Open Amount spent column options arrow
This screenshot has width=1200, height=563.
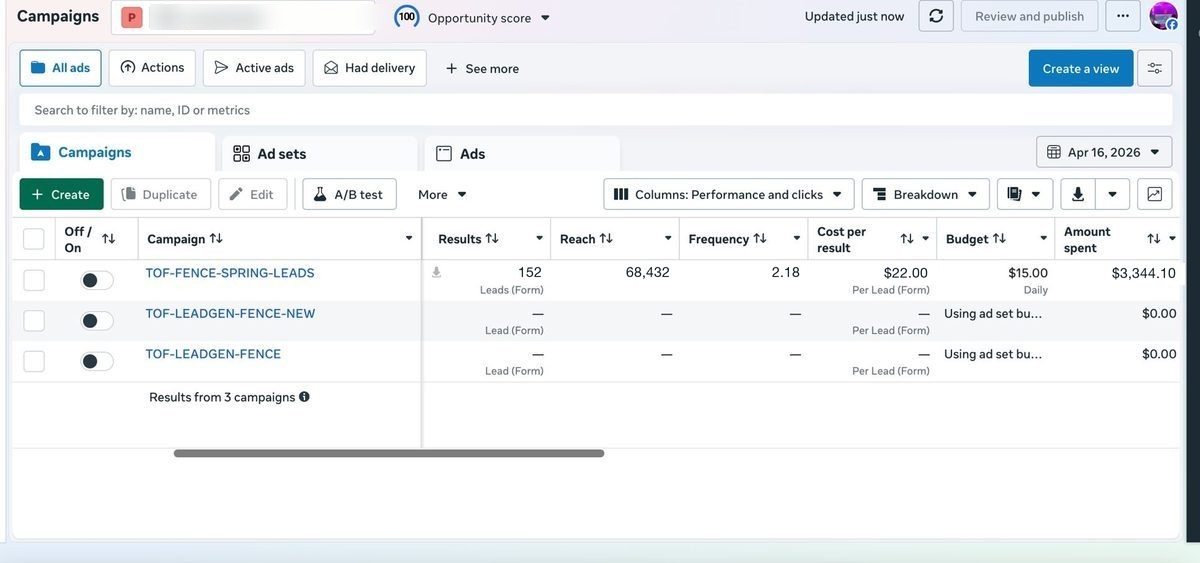pos(1172,239)
